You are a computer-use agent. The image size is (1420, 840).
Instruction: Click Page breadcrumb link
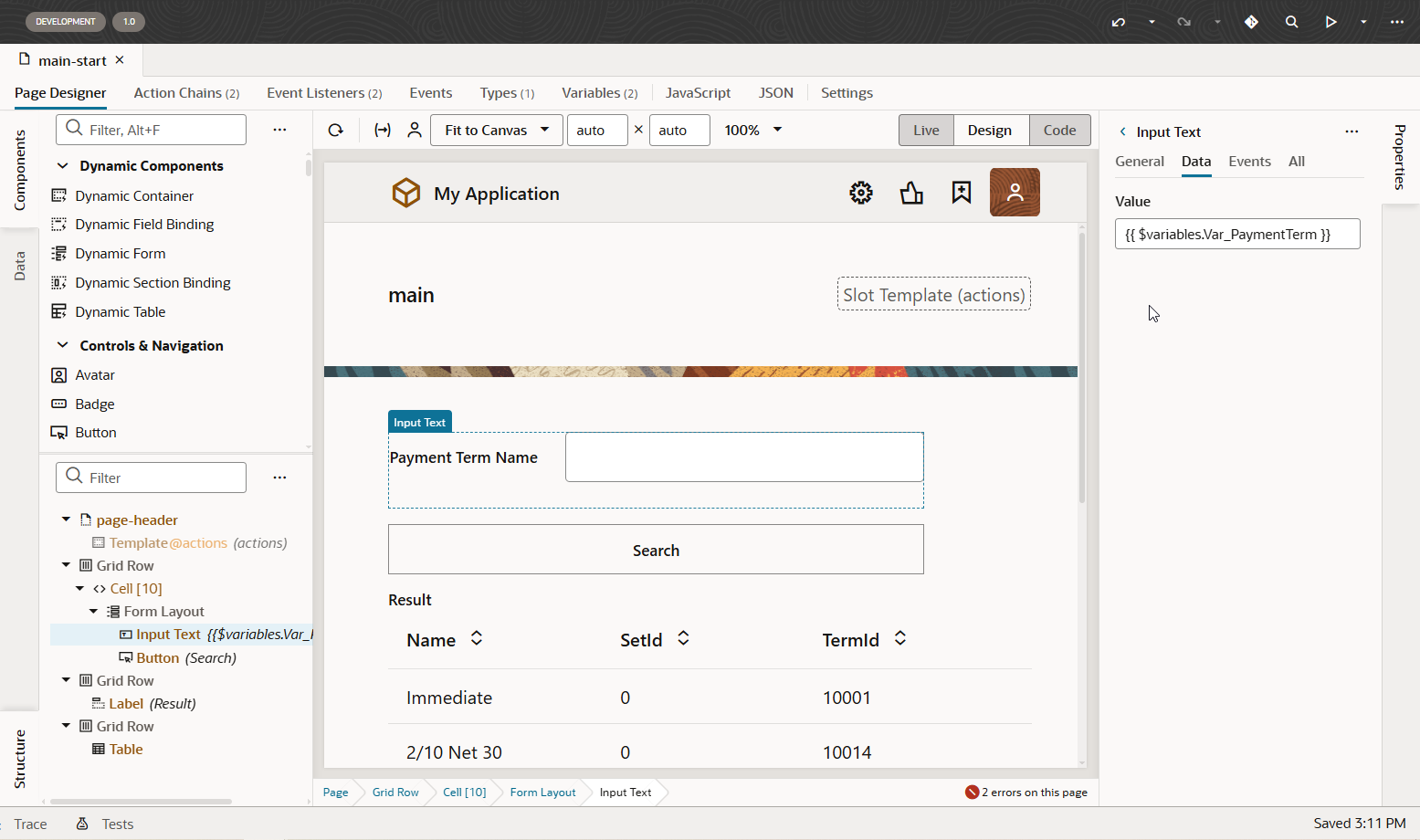(335, 793)
